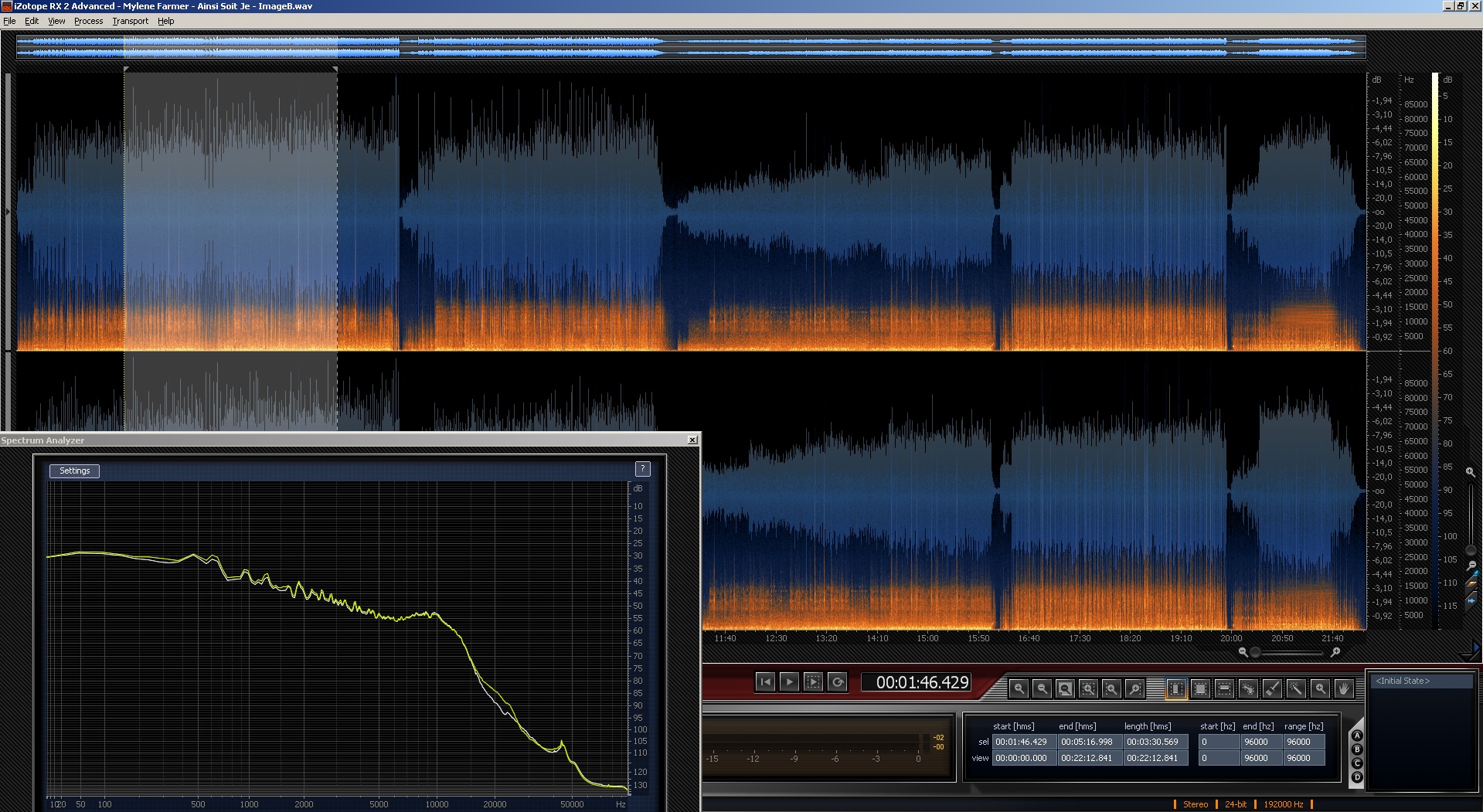
Task: Click the 15:00 time ruler mark
Action: pos(927,638)
